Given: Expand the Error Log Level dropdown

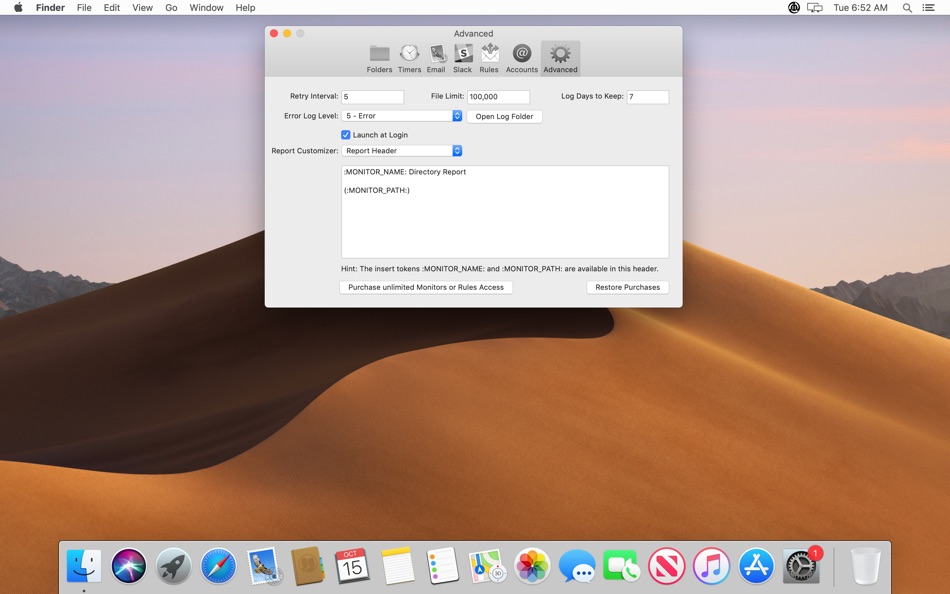Looking at the screenshot, I should (x=402, y=116).
